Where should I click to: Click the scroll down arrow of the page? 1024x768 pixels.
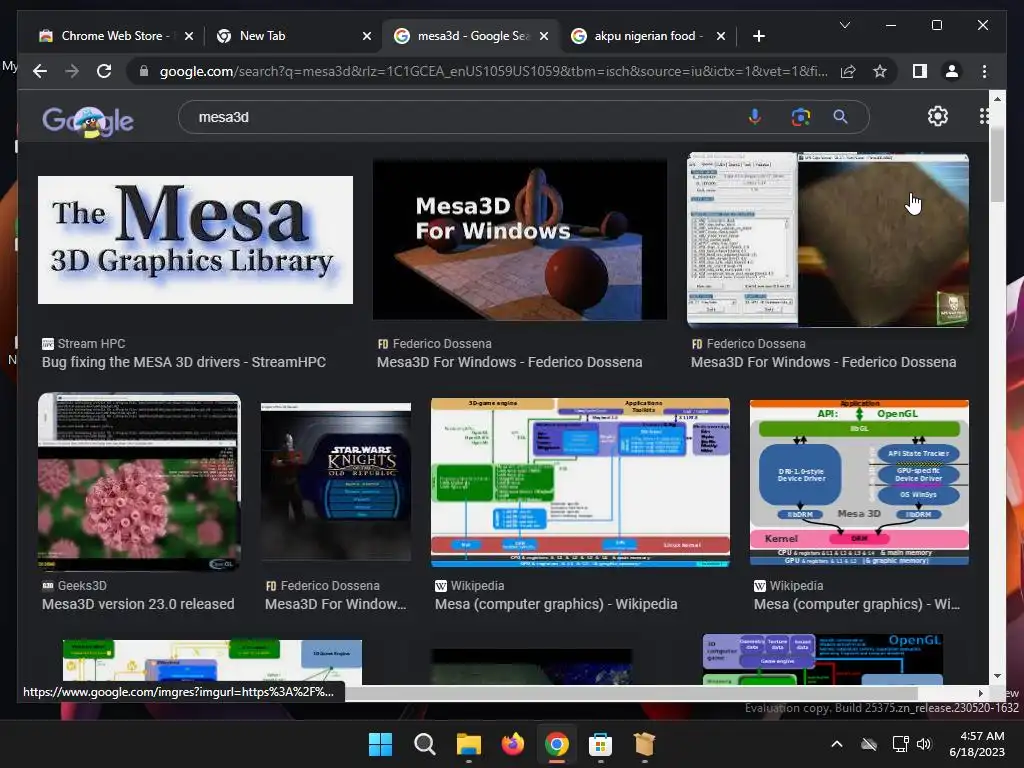click(997, 677)
